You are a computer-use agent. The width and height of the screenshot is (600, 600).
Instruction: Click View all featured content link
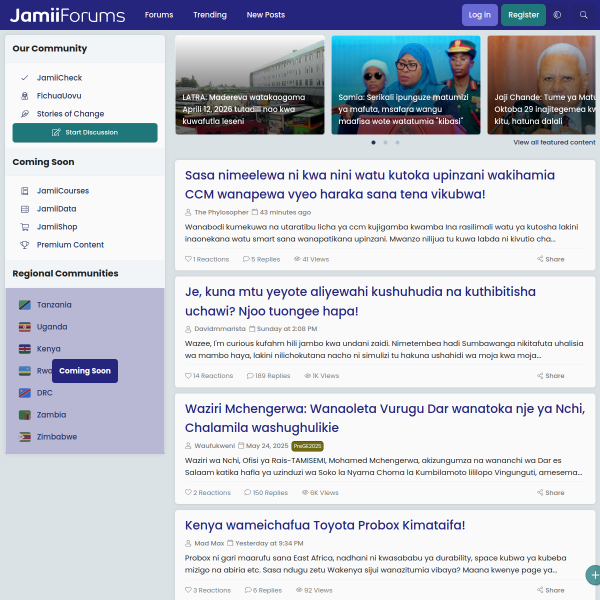coord(554,142)
